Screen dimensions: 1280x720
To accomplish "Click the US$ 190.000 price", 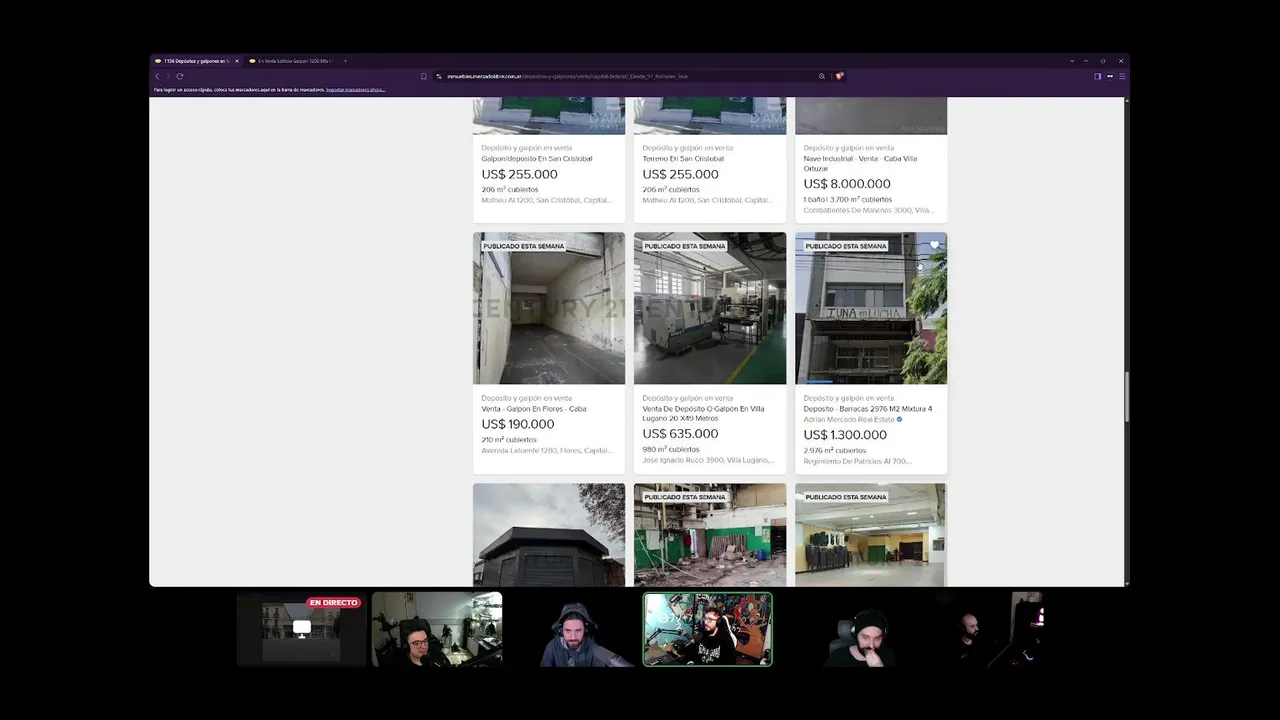I will [518, 424].
